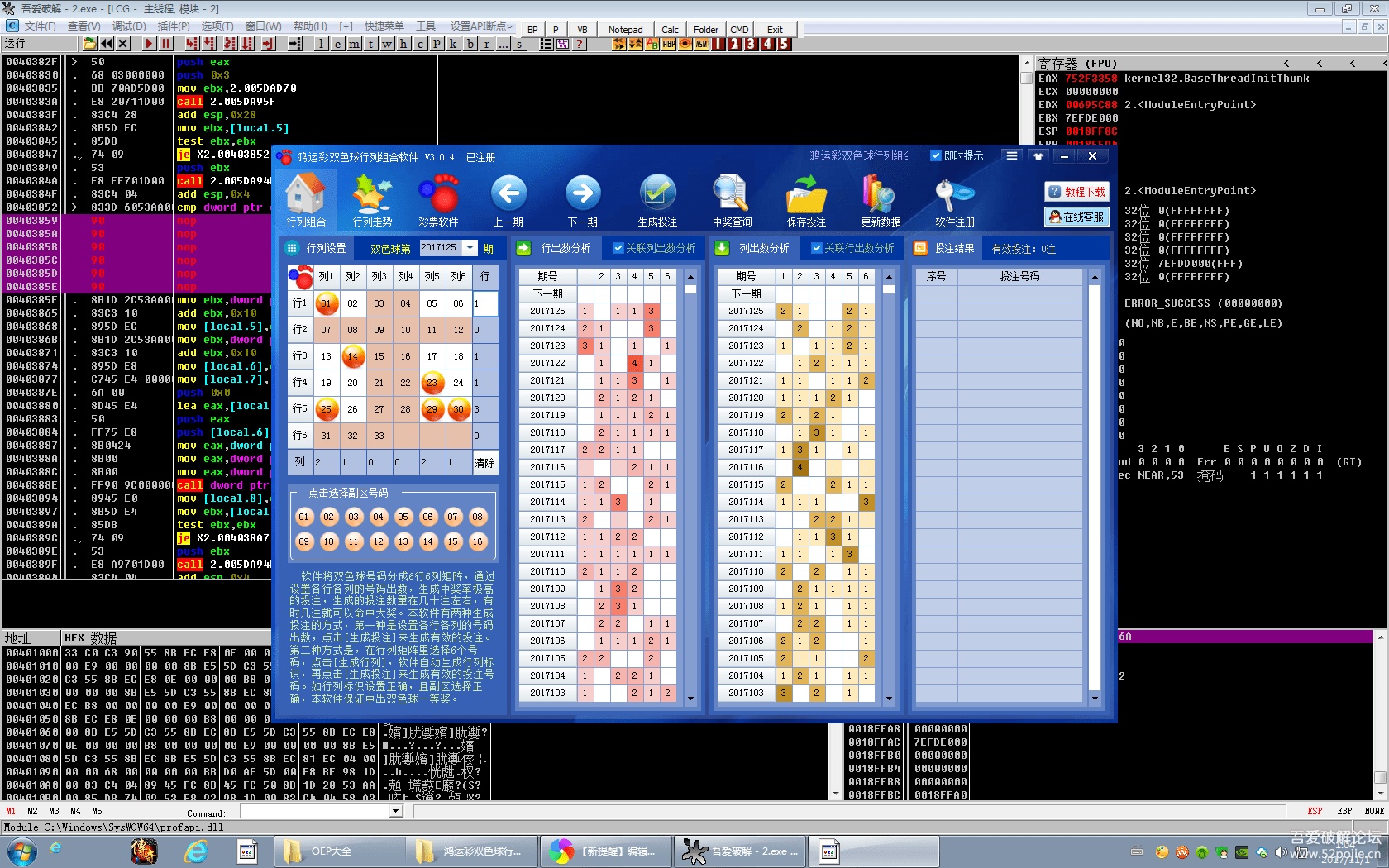Open 中奖查询 magnifier icon
Screen dimensions: 1389x868
[732, 198]
